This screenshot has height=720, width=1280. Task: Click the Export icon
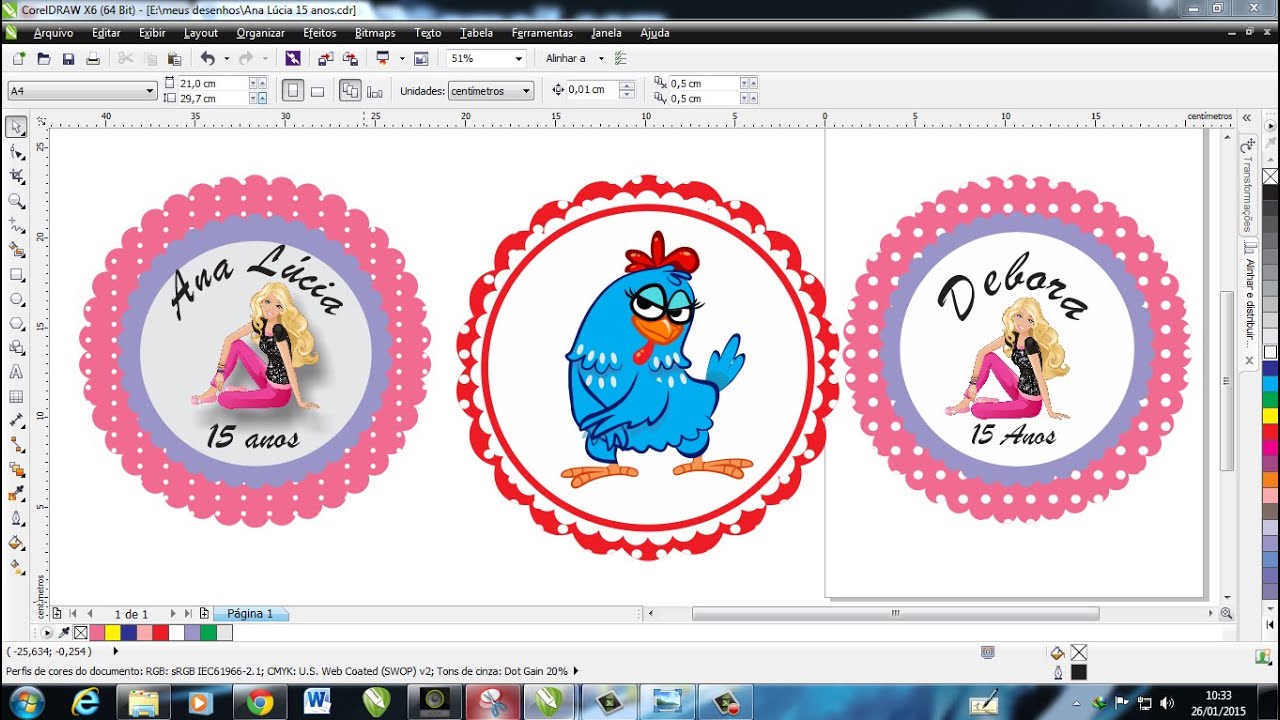(350, 59)
